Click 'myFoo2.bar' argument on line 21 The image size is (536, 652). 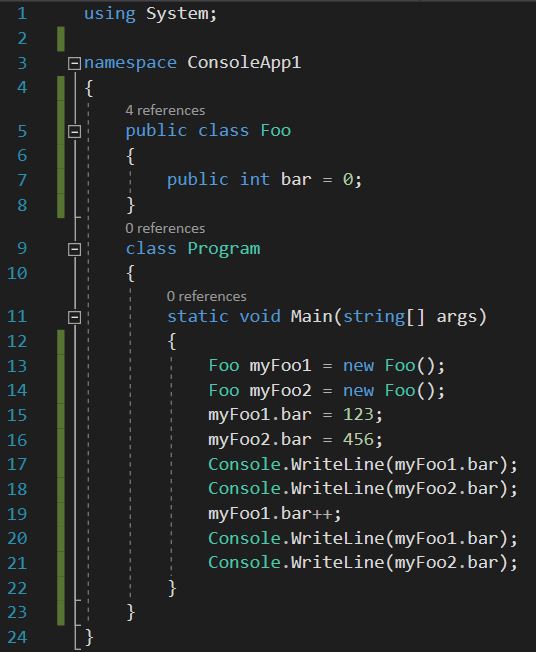click(446, 563)
